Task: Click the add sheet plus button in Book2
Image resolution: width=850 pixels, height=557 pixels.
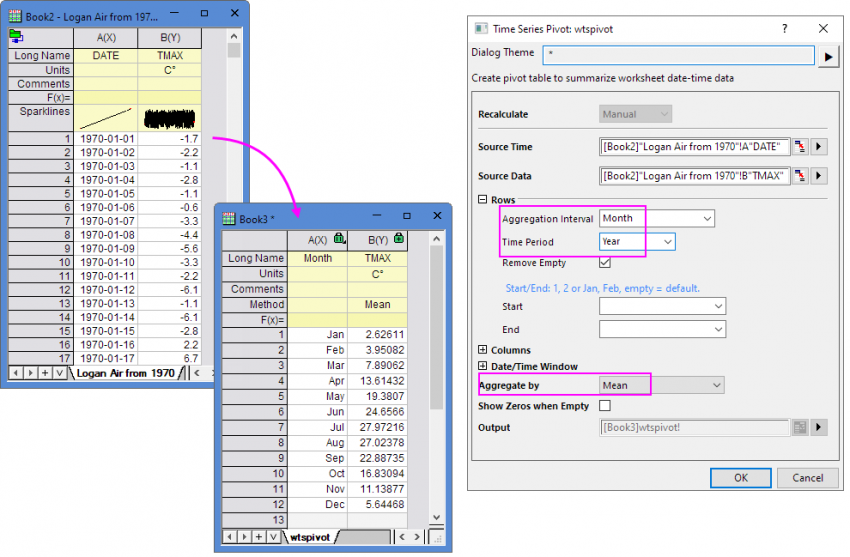Action: click(43, 373)
